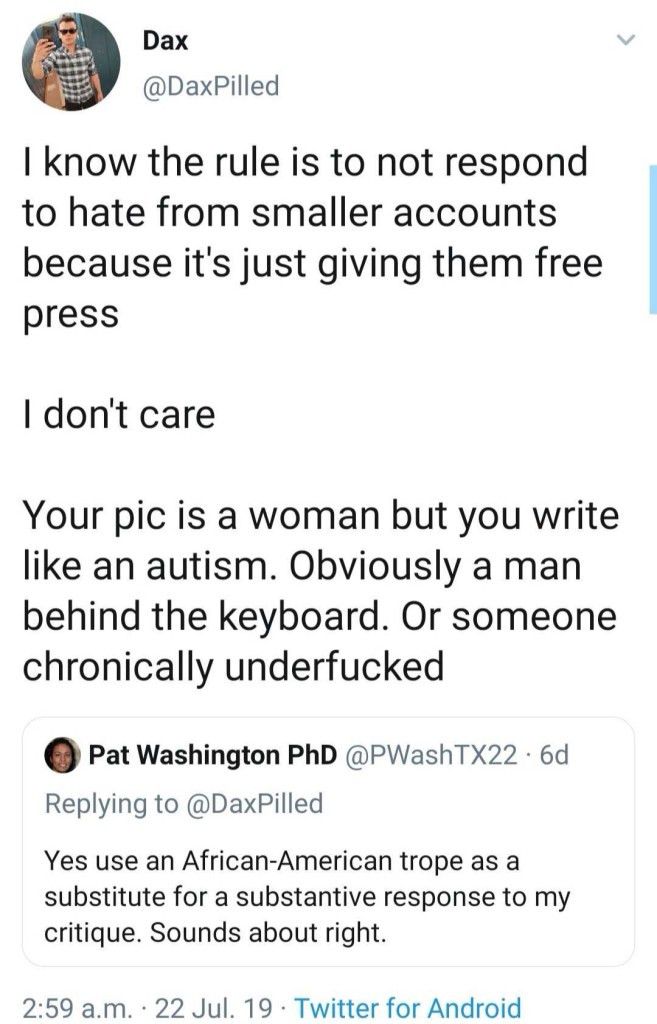The width and height of the screenshot is (657, 1024).
Task: Click the 6d timestamp on quoted tweet
Action: tap(552, 754)
